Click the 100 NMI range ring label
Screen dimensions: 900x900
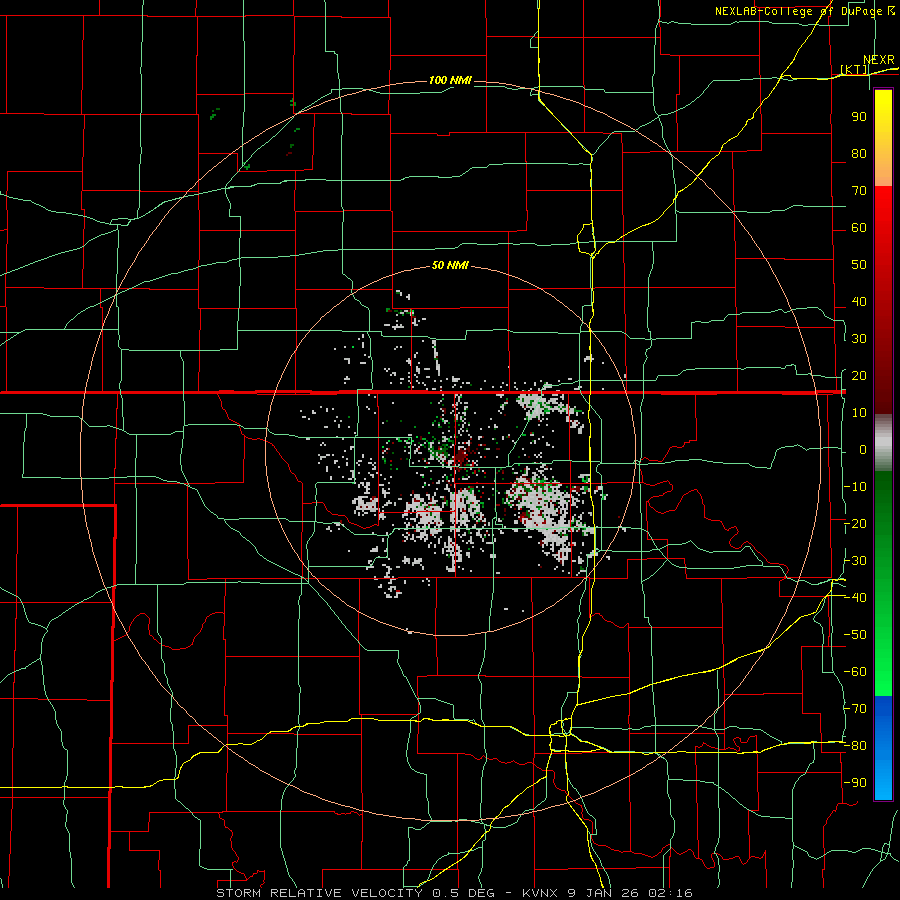(x=450, y=80)
